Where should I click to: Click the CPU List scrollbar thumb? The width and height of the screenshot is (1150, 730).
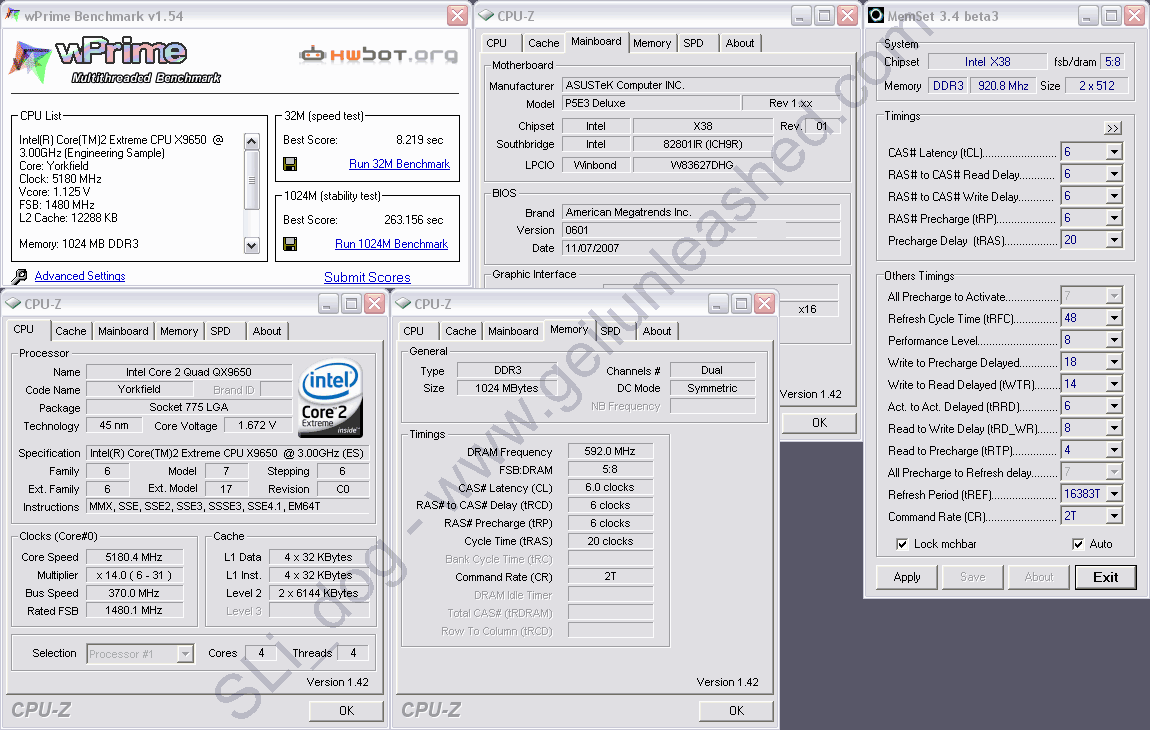coord(252,180)
